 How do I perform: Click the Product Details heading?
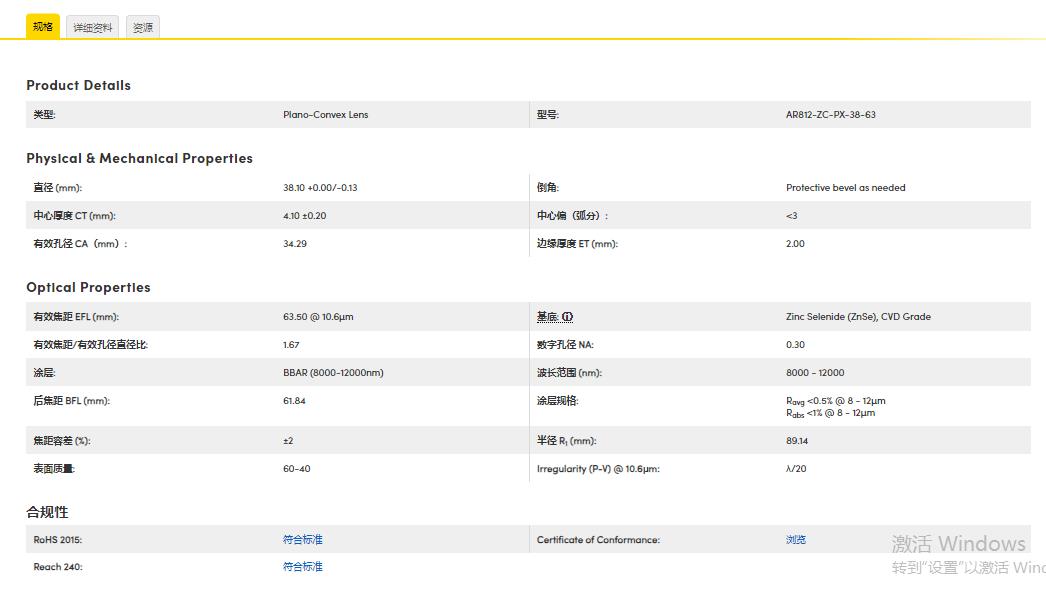(78, 85)
